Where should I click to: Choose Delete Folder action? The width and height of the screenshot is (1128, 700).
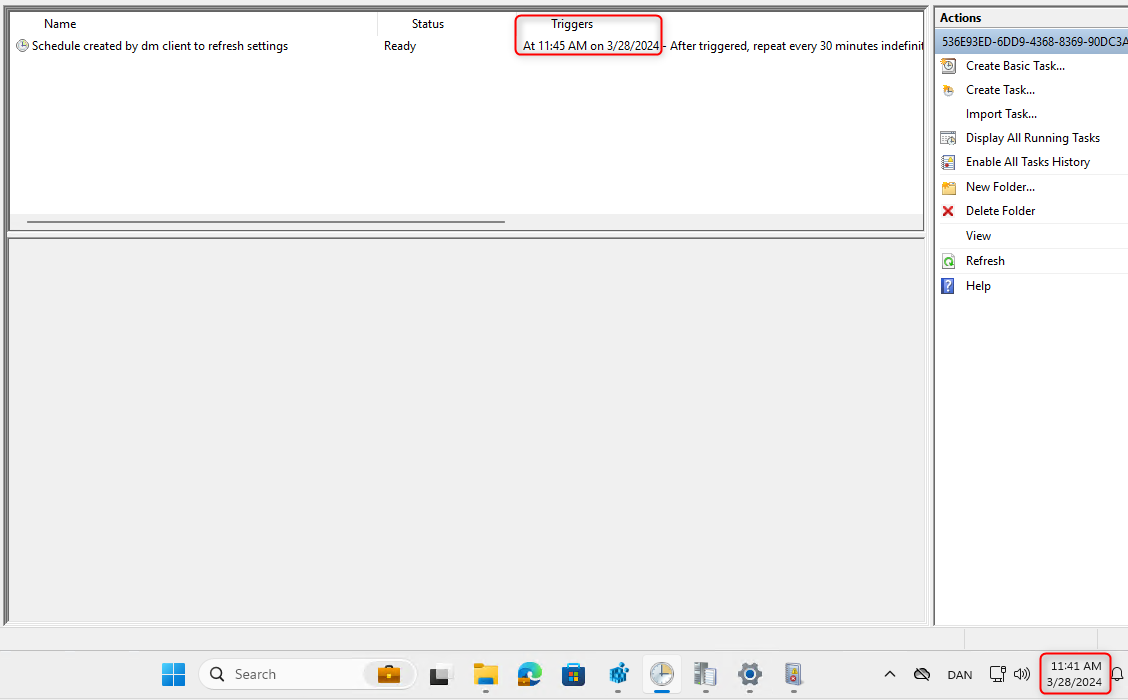(x=1000, y=211)
